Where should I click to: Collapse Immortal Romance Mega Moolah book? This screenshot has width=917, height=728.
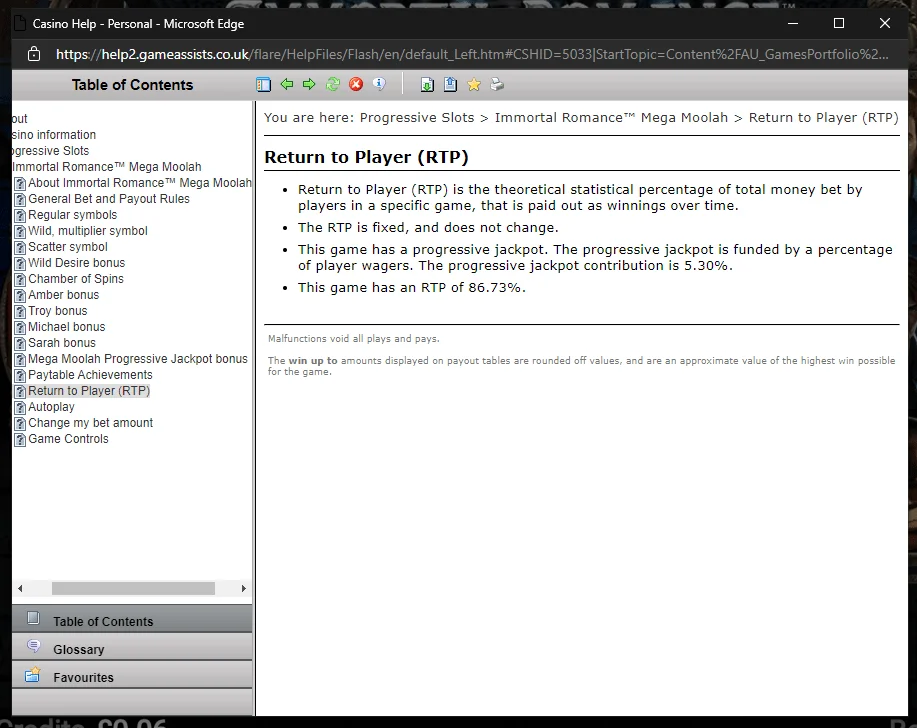tap(107, 167)
